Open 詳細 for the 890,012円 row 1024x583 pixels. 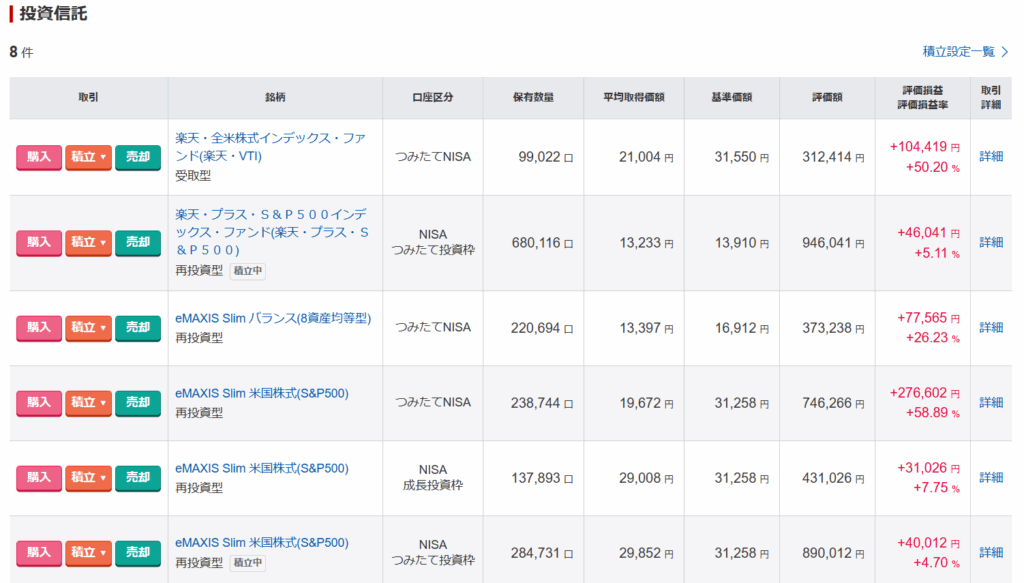[991, 552]
